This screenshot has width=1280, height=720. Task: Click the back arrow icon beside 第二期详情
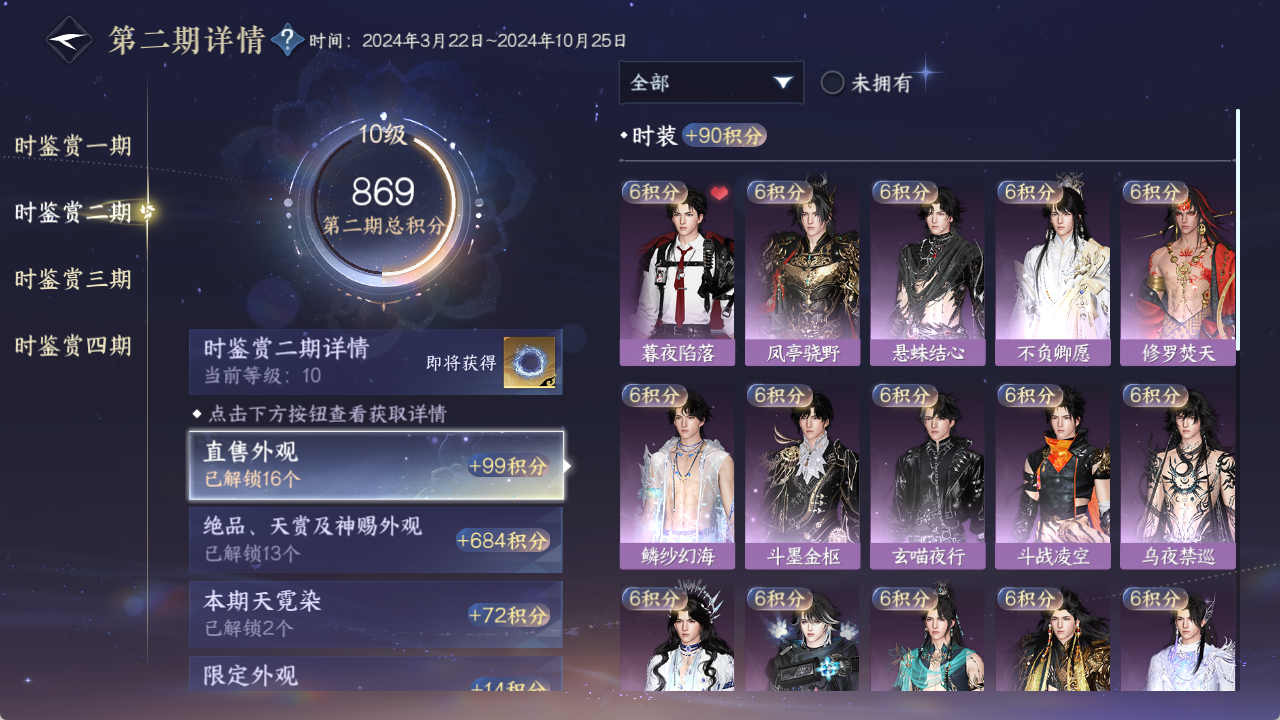[x=70, y=40]
